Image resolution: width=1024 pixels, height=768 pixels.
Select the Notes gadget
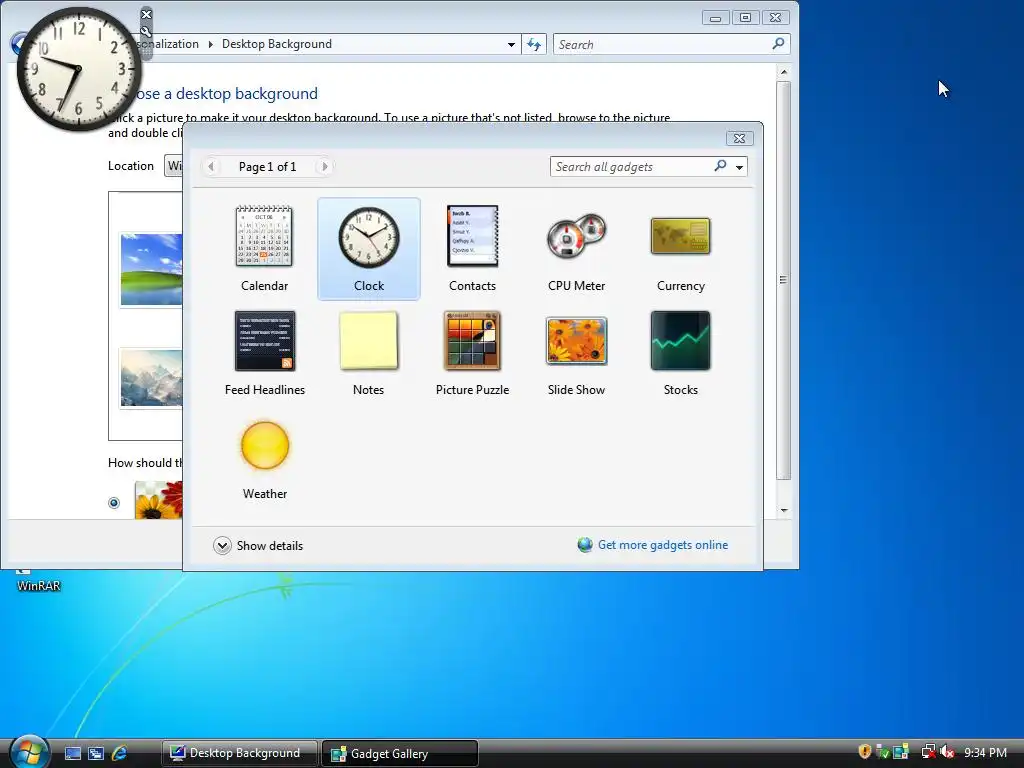point(368,353)
